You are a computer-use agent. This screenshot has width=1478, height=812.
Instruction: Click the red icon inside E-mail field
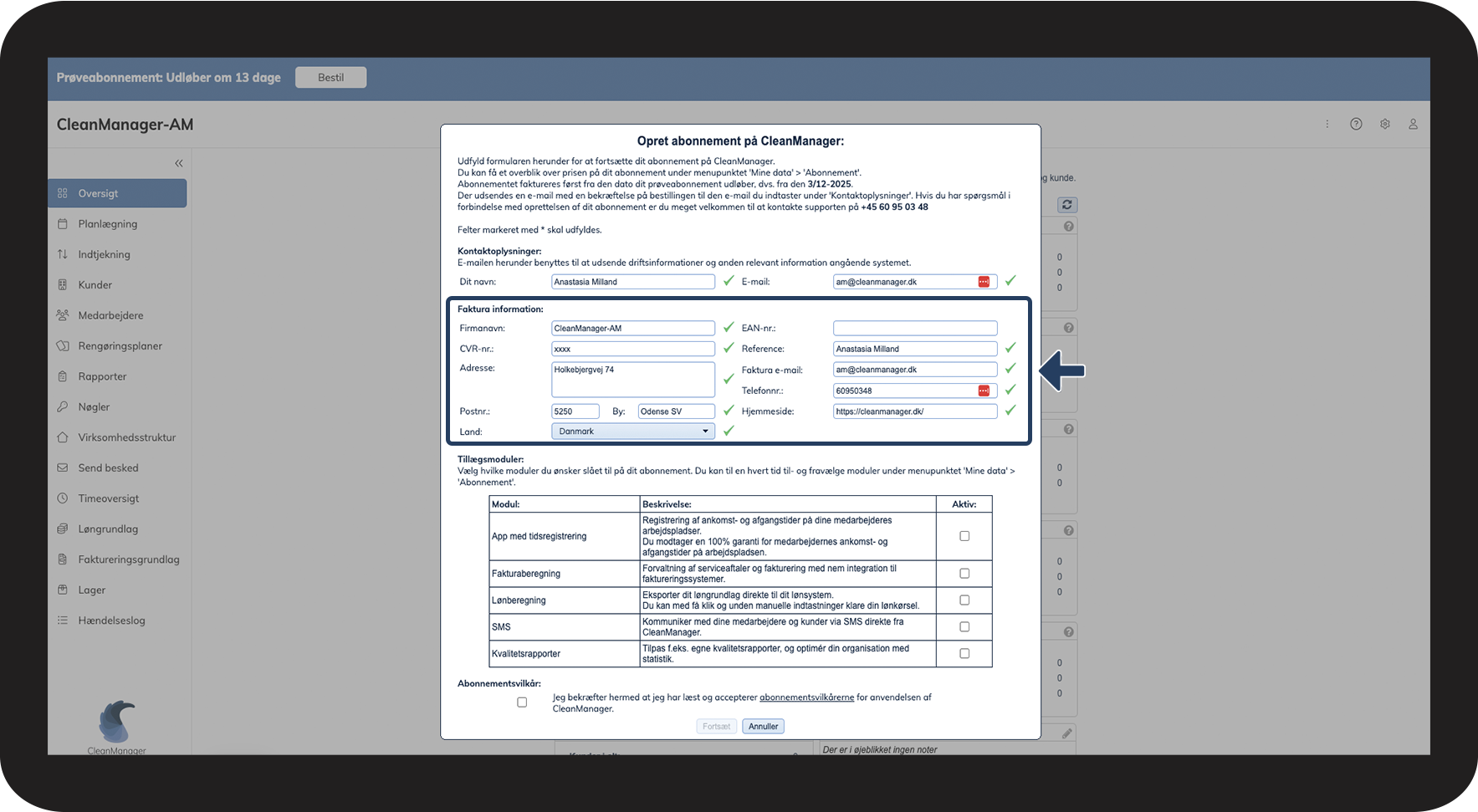pos(984,282)
